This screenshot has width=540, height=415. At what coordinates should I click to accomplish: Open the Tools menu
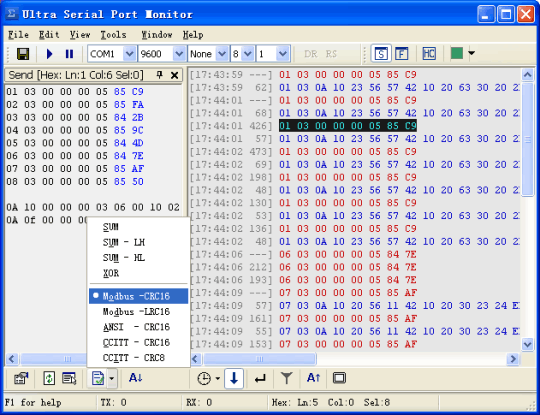(113, 35)
